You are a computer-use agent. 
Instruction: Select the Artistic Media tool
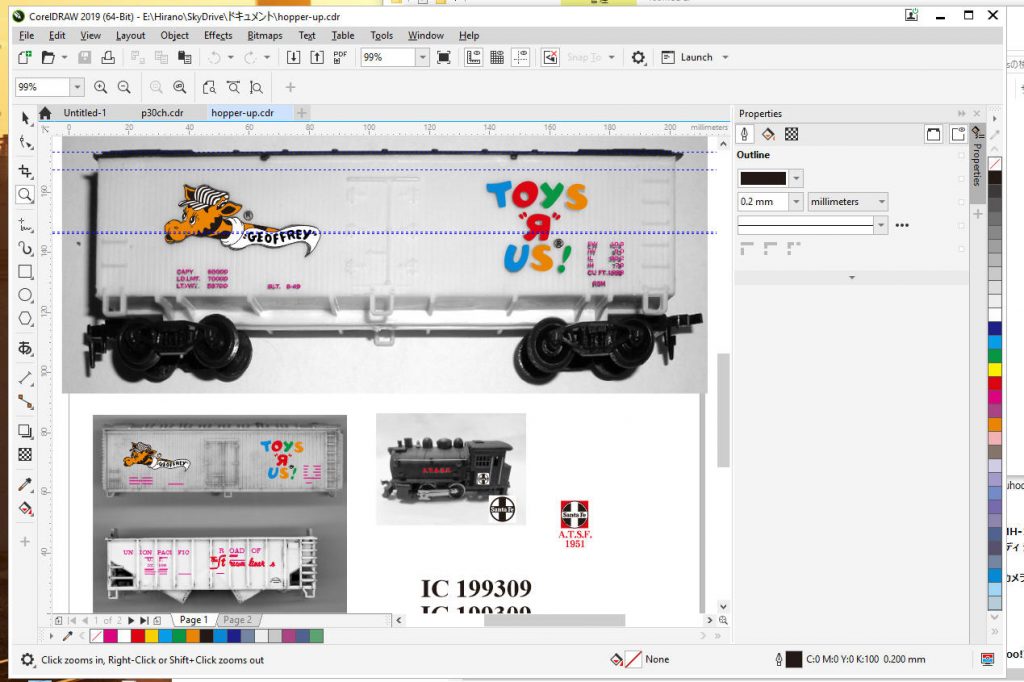pos(25,248)
